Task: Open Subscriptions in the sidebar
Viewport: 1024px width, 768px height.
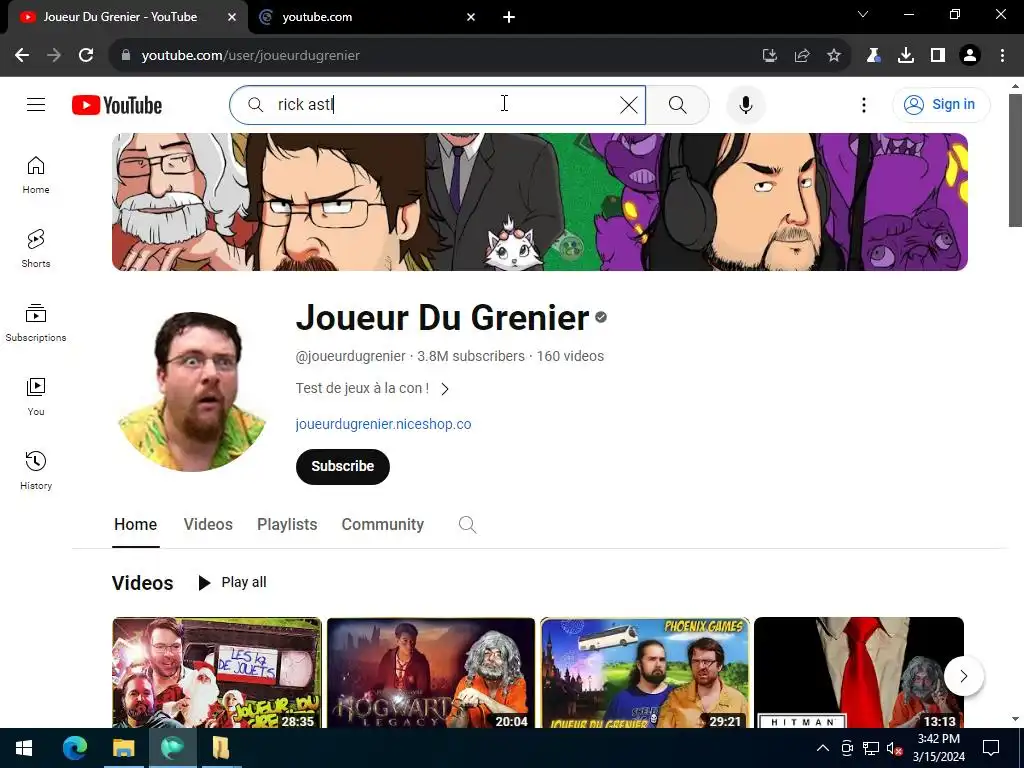Action: (36, 323)
